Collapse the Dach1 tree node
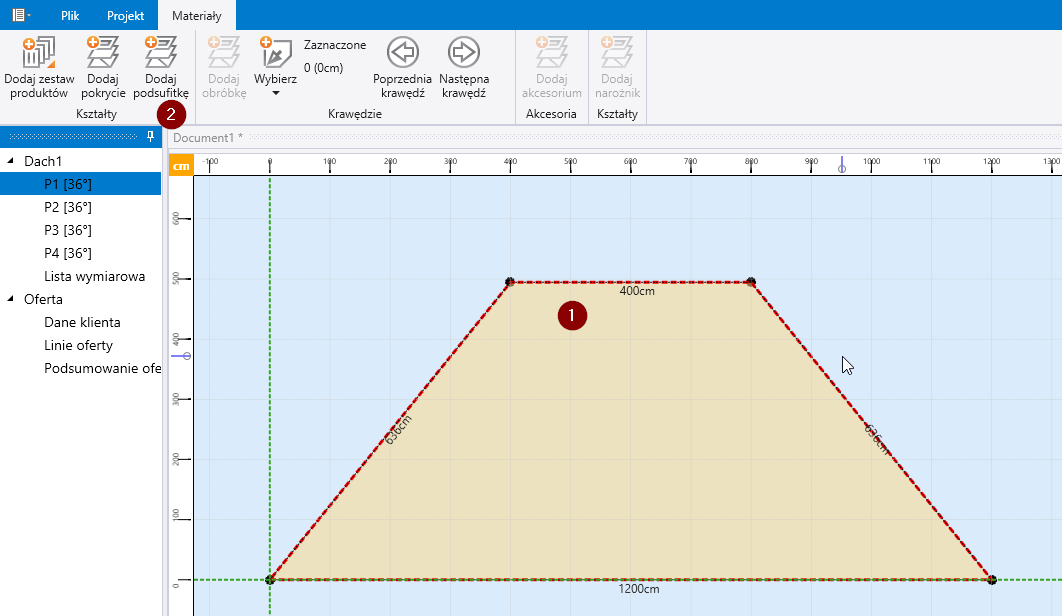 [11, 161]
